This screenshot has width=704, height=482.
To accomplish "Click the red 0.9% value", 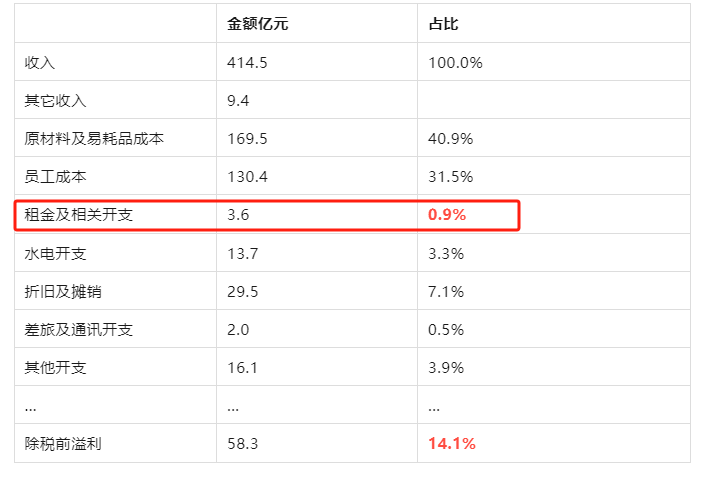I will (447, 215).
